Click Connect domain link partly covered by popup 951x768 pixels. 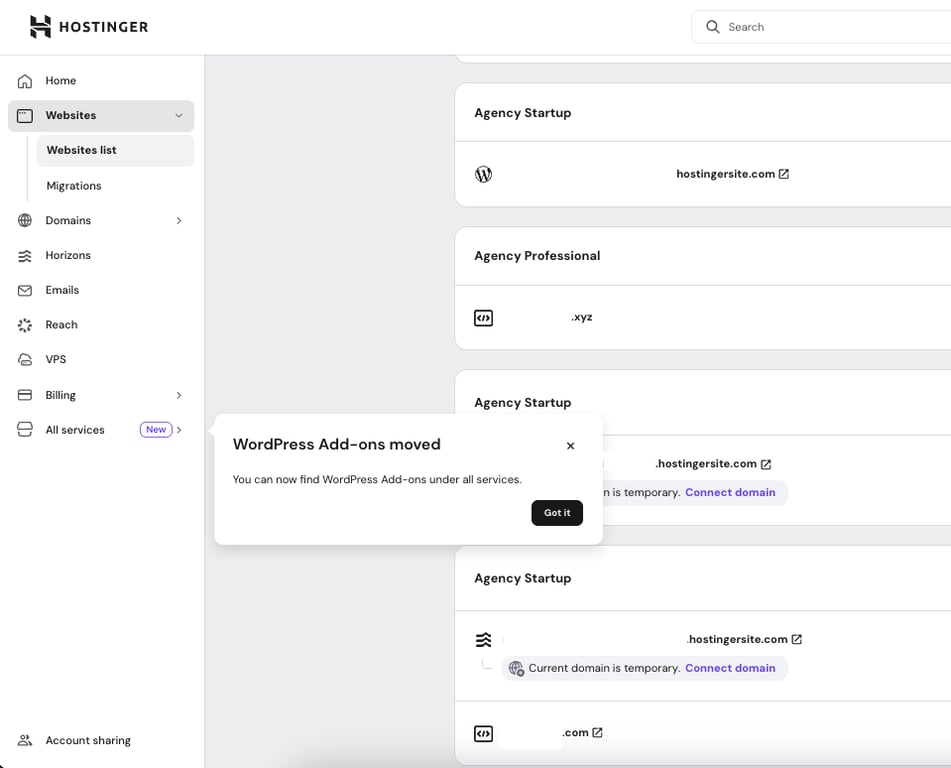tap(730, 492)
